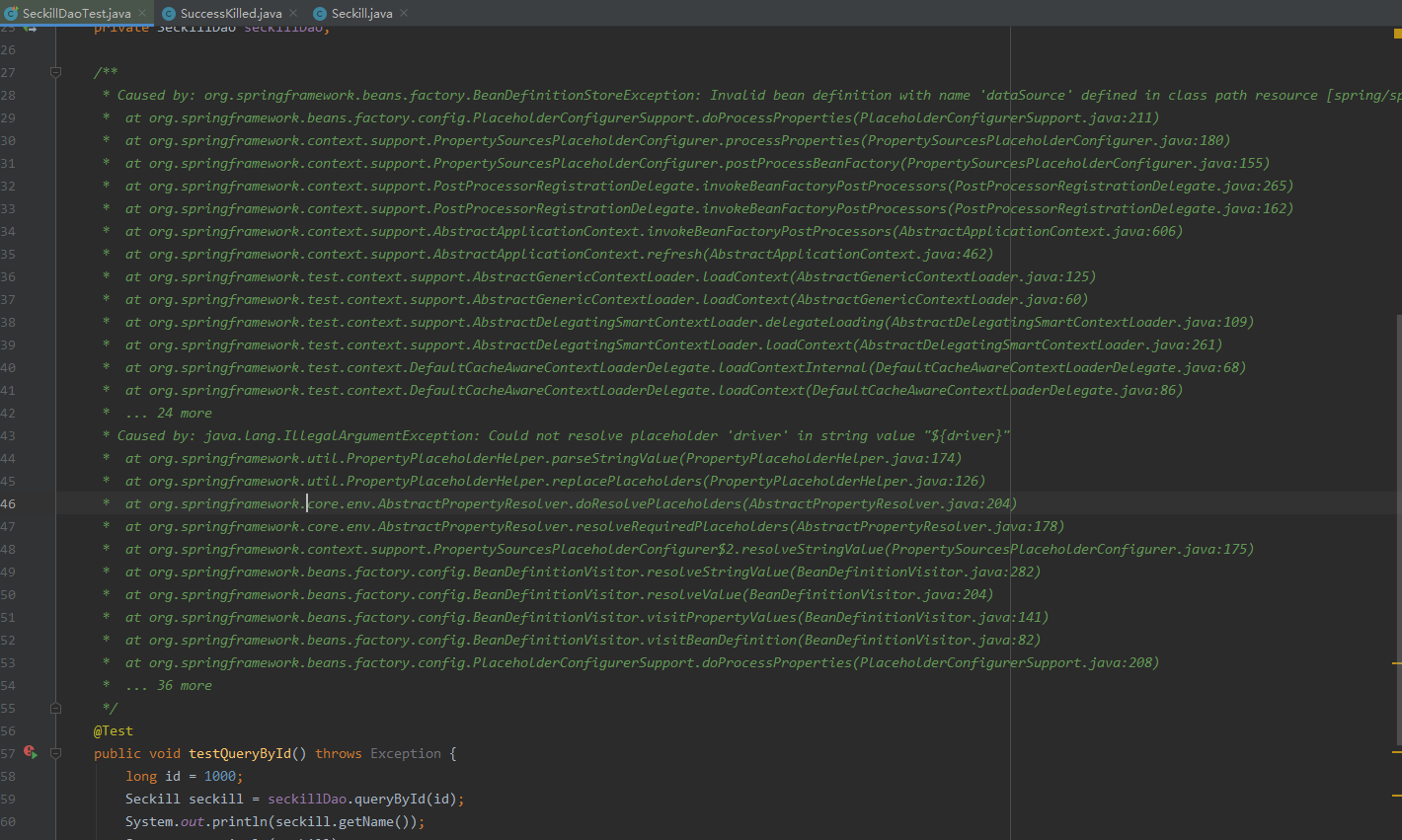Click the 1000 literal value
This screenshot has width=1402, height=840.
tap(219, 776)
